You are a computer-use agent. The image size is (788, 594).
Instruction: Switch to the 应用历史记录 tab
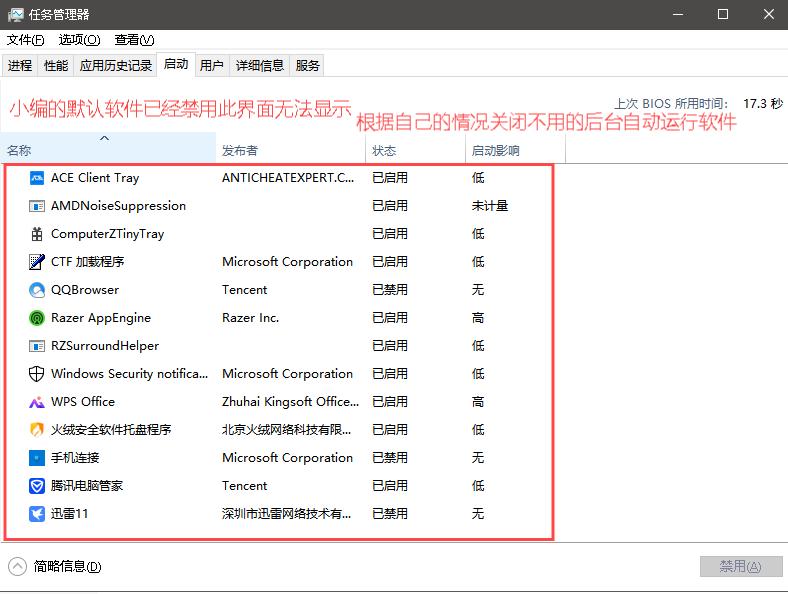[x=116, y=65]
